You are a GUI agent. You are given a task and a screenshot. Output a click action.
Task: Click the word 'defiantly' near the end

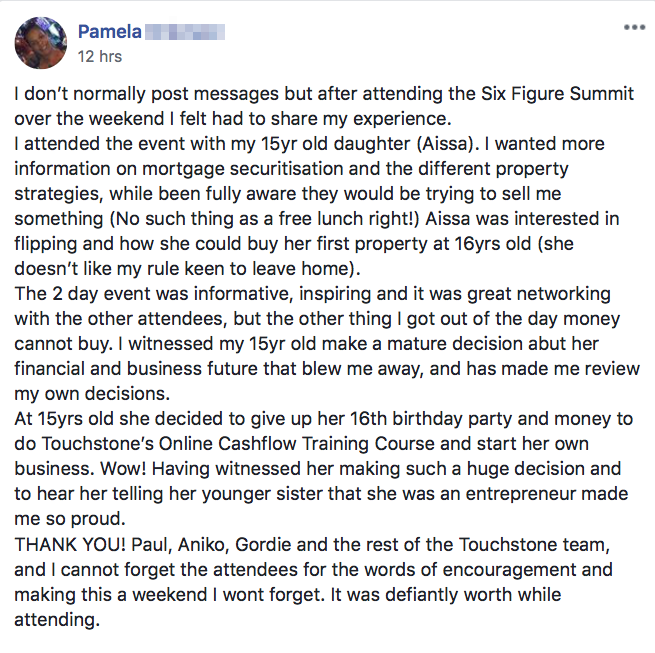[x=421, y=595]
